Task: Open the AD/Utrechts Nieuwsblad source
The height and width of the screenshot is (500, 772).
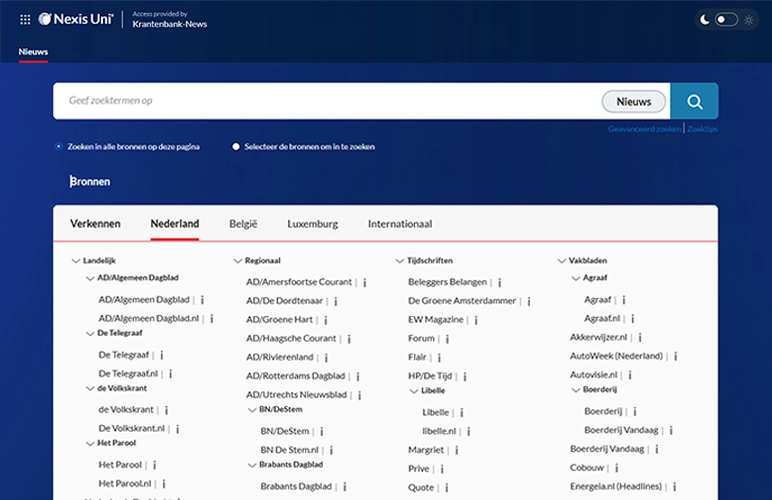Action: point(296,395)
